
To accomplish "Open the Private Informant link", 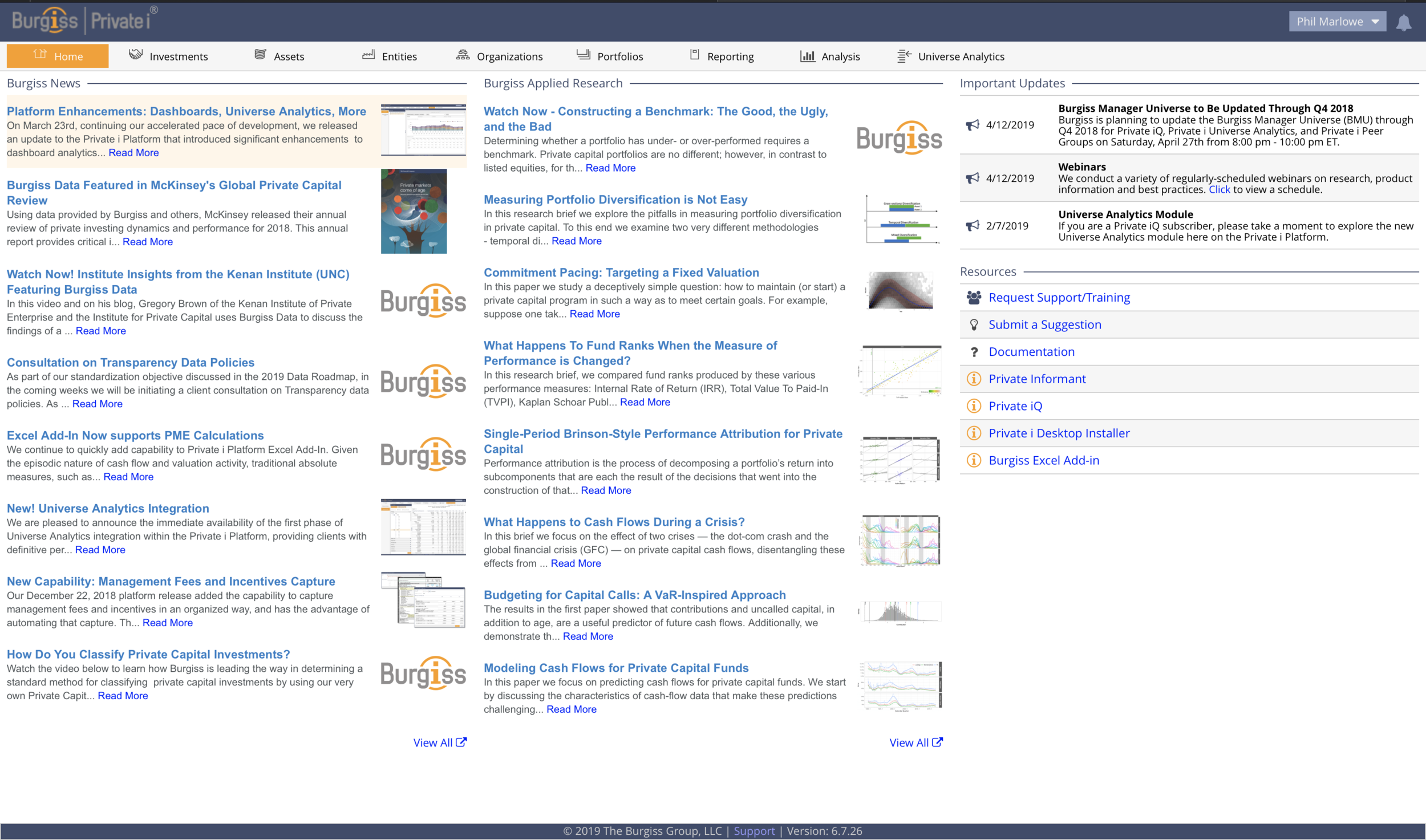I will point(1037,379).
